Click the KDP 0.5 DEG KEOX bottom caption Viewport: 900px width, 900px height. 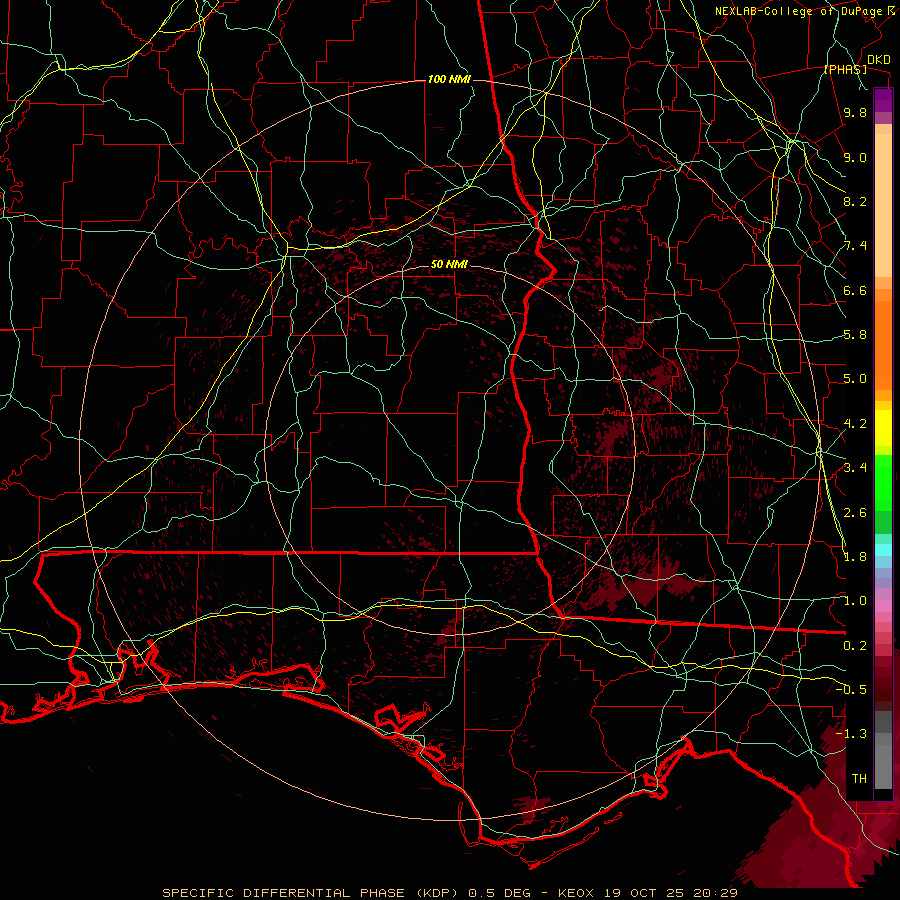[x=450, y=893]
